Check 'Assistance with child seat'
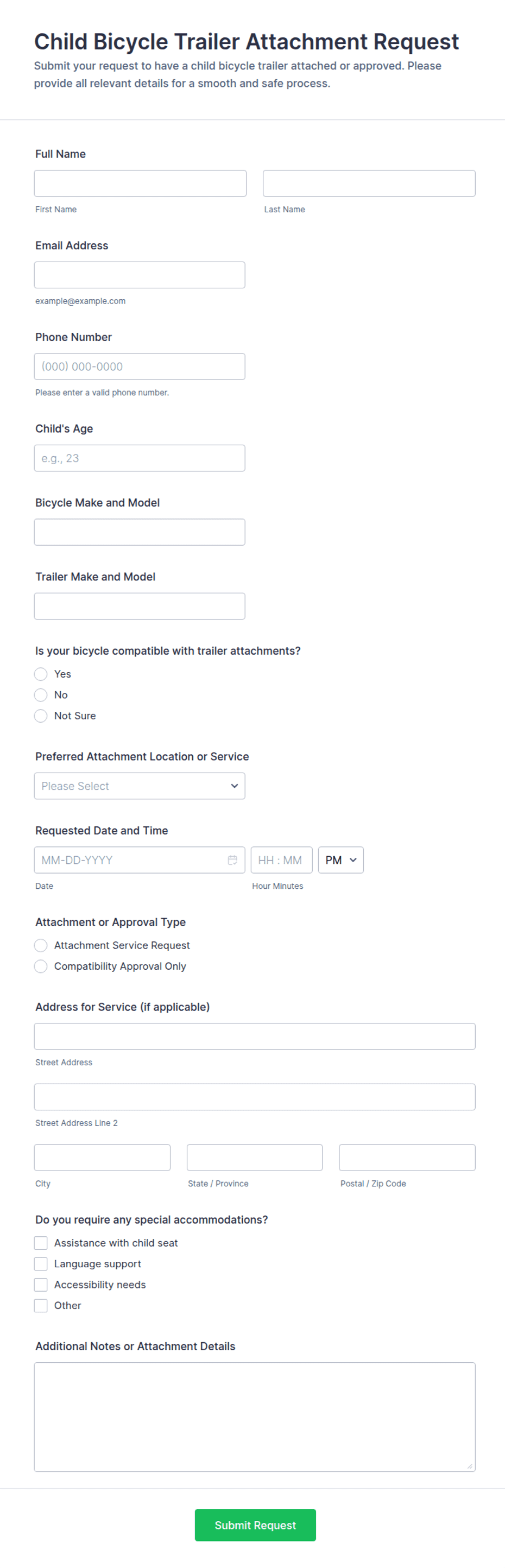This screenshot has height=1568, width=505. pyautogui.click(x=41, y=1242)
